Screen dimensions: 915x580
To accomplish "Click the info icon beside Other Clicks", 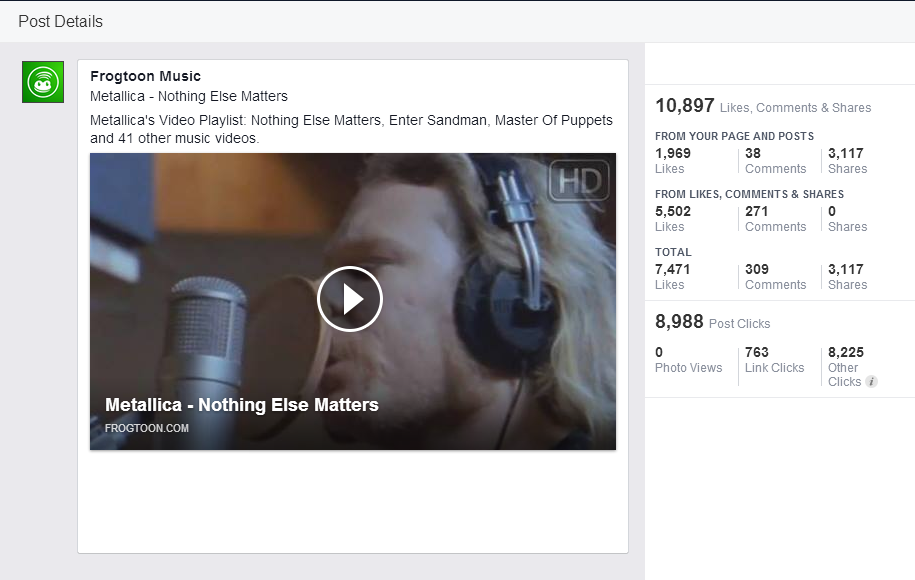I will coord(871,382).
